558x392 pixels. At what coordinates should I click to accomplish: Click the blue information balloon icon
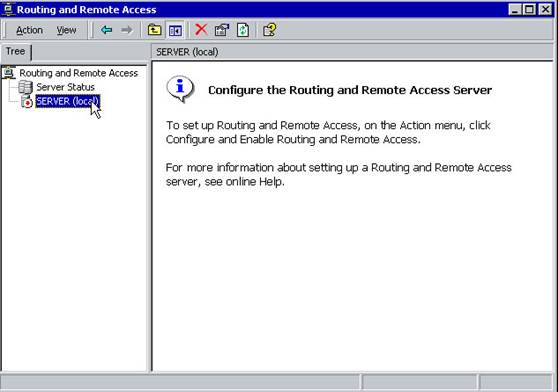[x=180, y=89]
